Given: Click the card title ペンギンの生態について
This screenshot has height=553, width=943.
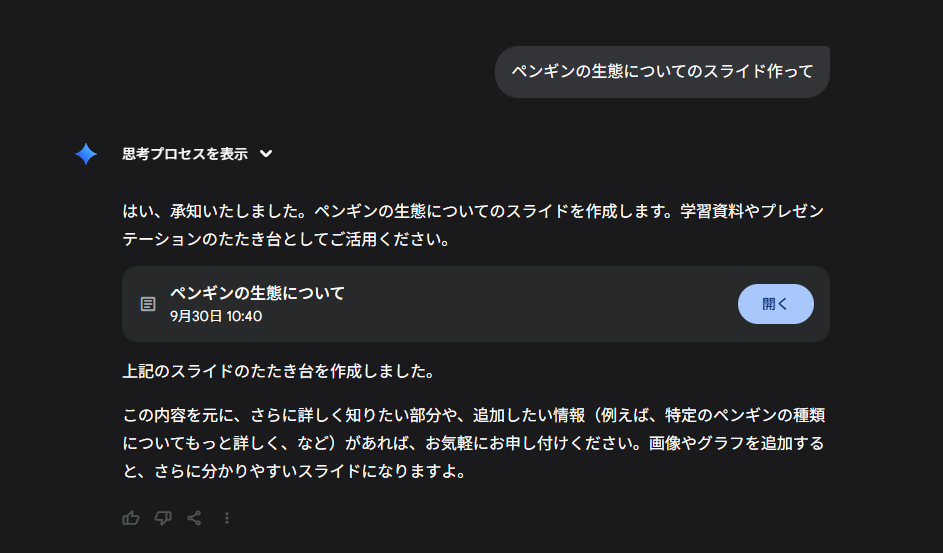Looking at the screenshot, I should coord(257,293).
